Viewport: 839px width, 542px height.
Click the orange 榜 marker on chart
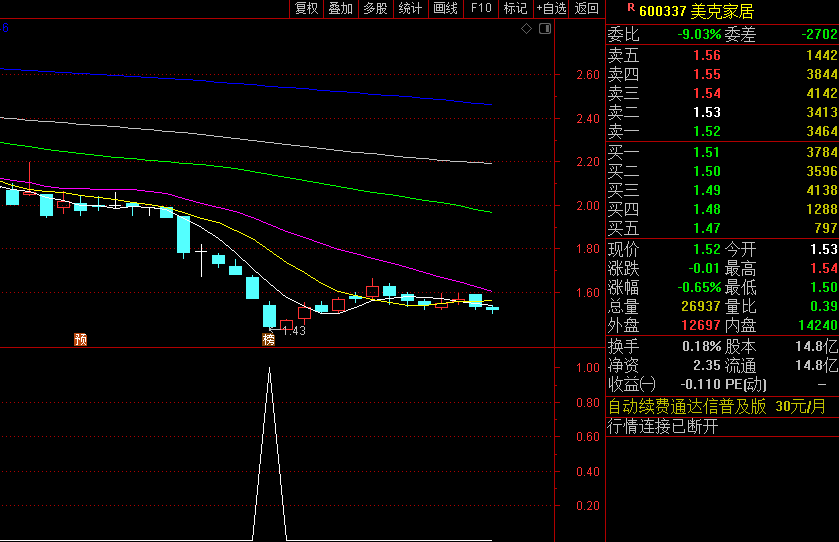point(268,339)
